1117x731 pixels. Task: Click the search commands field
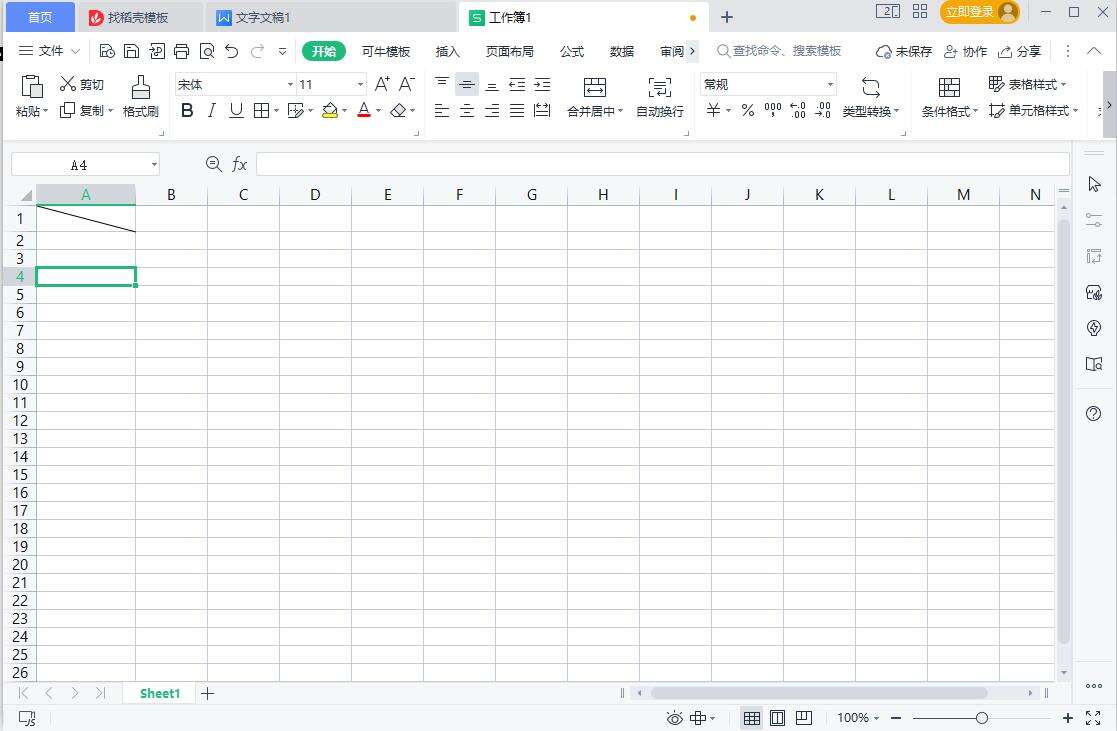tap(780, 51)
